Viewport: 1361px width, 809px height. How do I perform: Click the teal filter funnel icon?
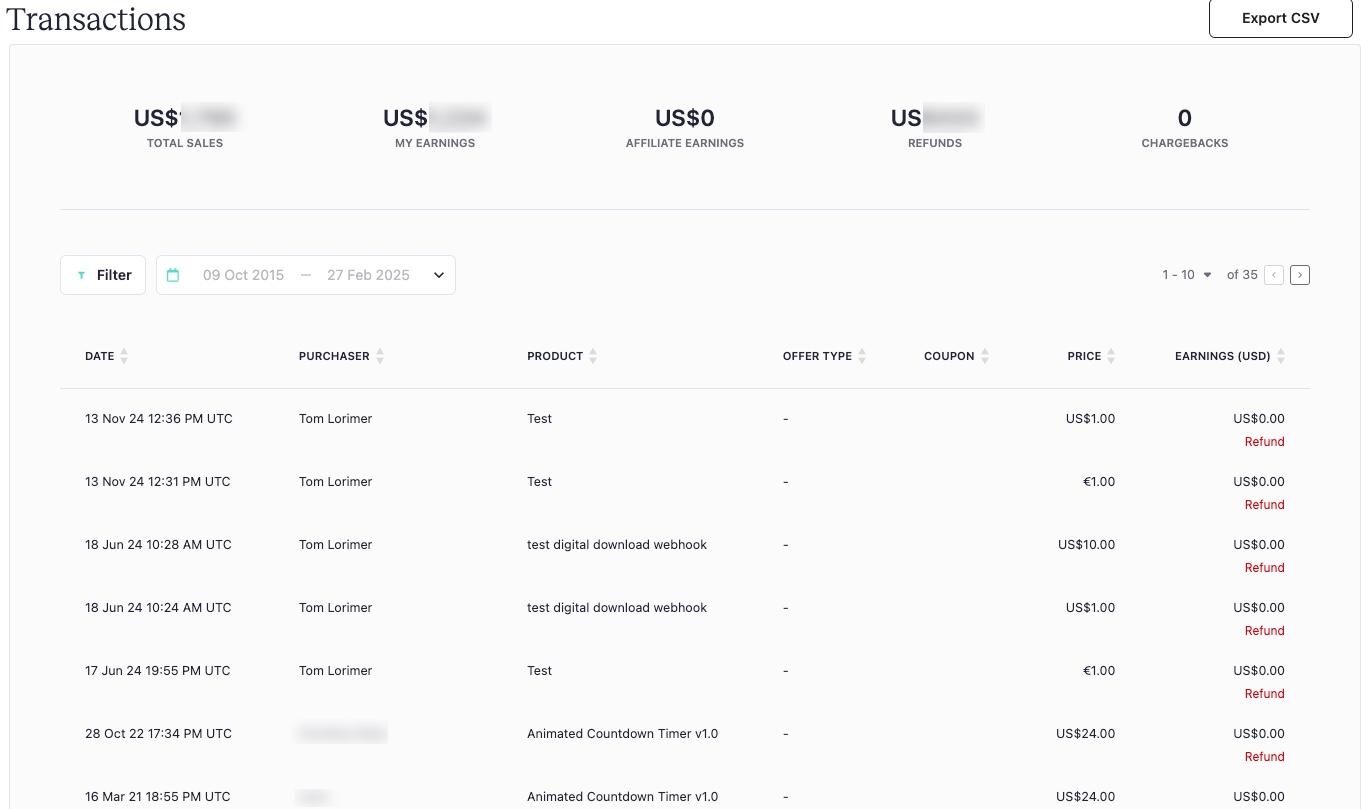[81, 276]
